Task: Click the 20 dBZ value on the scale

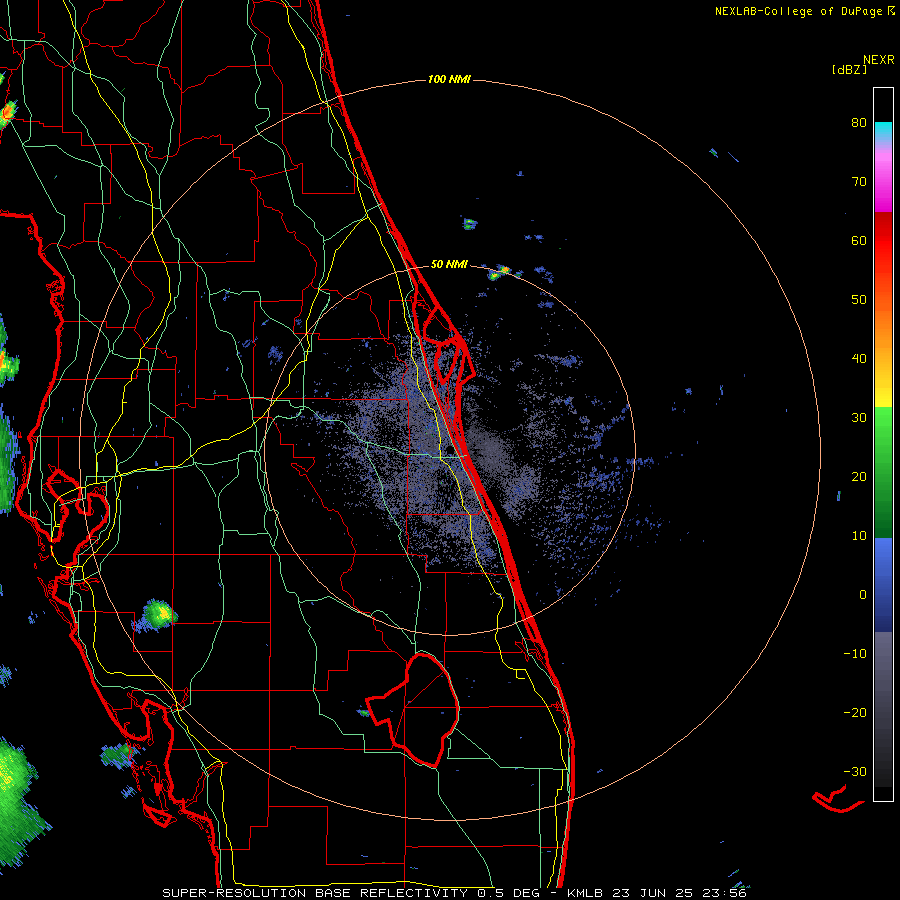Action: (x=859, y=476)
